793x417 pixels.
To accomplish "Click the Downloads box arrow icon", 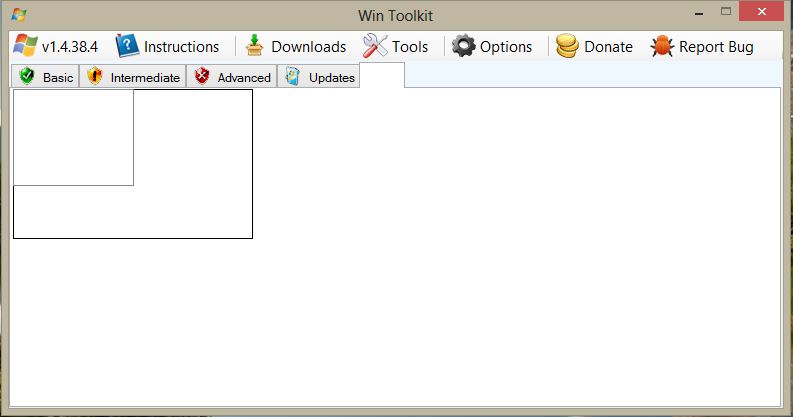I will point(254,45).
